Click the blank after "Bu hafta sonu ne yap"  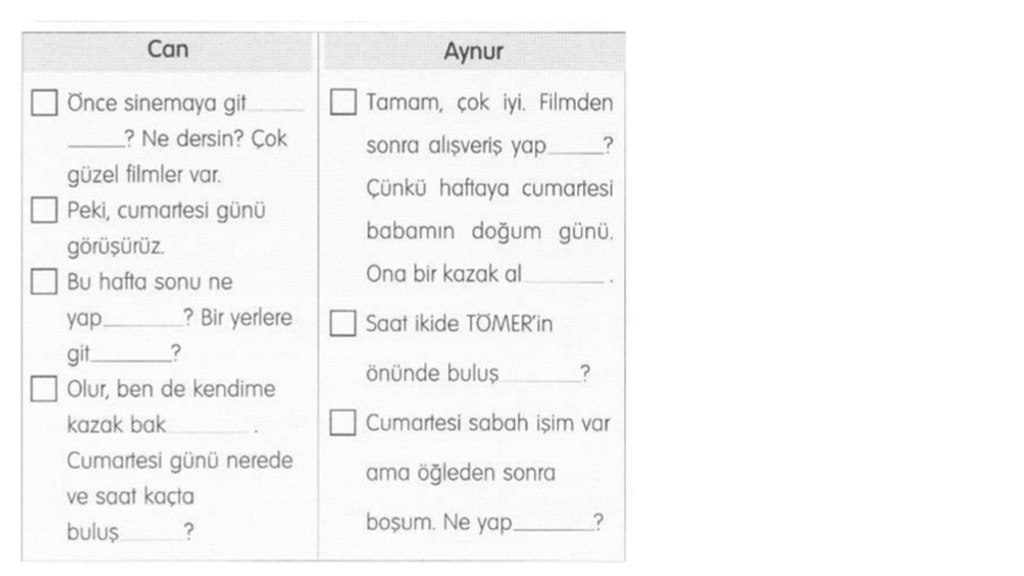tap(143, 324)
